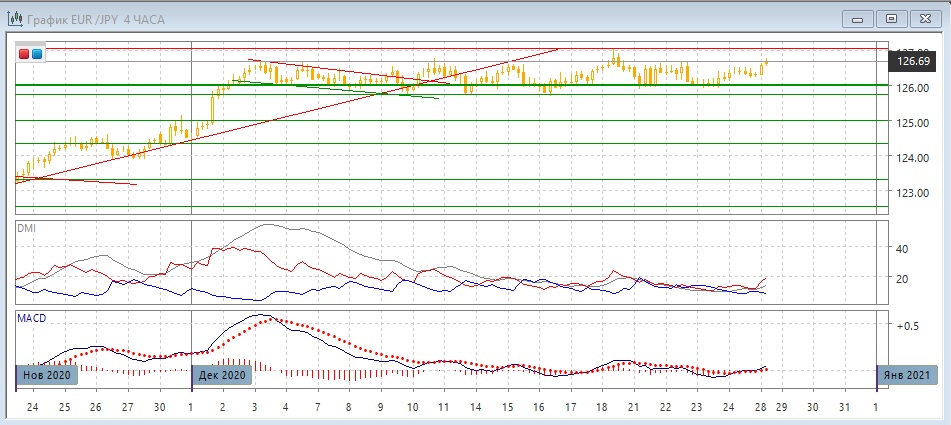Click the +0.5 MACD scale label
951x425 pixels.
(908, 326)
